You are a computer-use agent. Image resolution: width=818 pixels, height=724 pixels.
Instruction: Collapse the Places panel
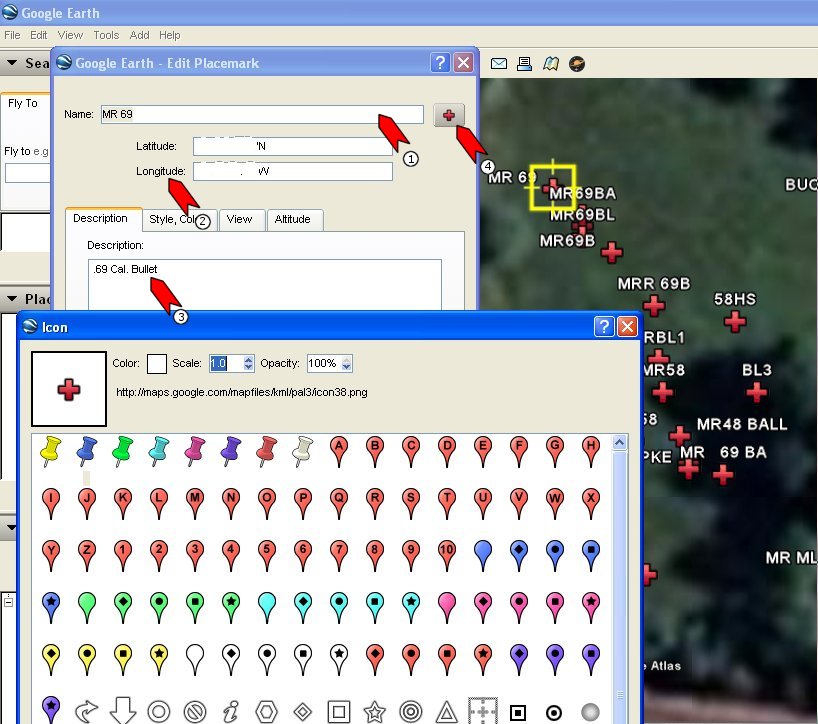11,299
